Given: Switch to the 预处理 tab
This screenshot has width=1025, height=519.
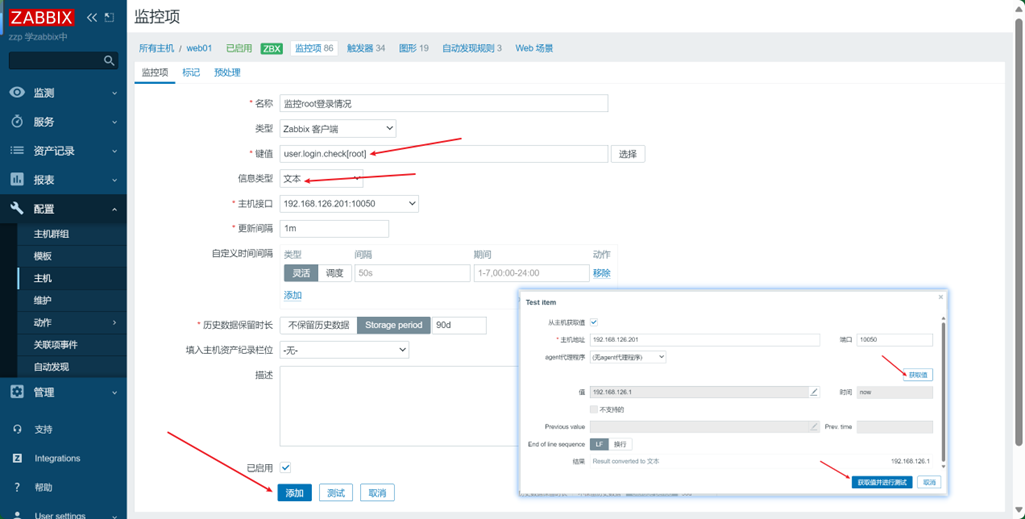Looking at the screenshot, I should tap(227, 73).
